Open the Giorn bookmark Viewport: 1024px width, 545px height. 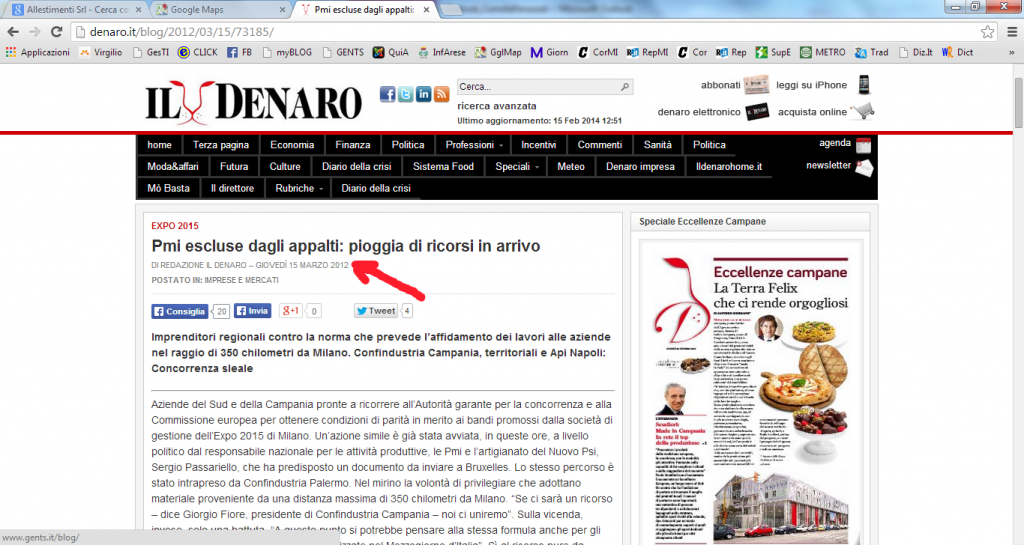point(549,52)
